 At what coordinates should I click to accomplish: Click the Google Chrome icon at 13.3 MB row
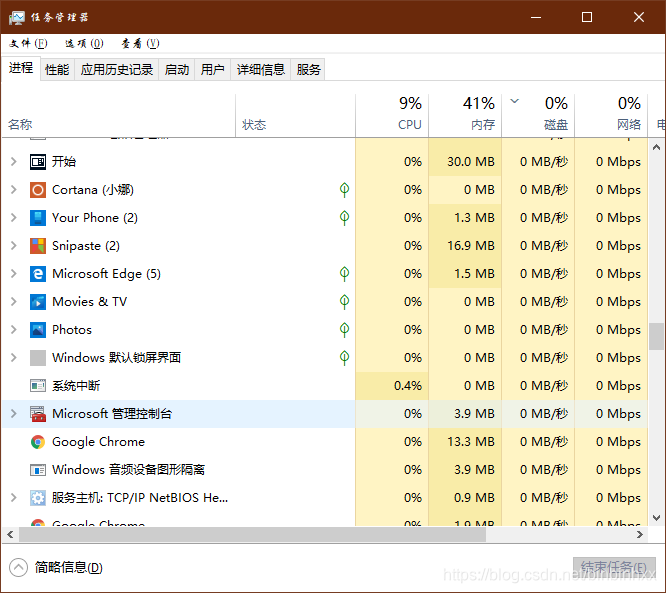click(x=38, y=442)
